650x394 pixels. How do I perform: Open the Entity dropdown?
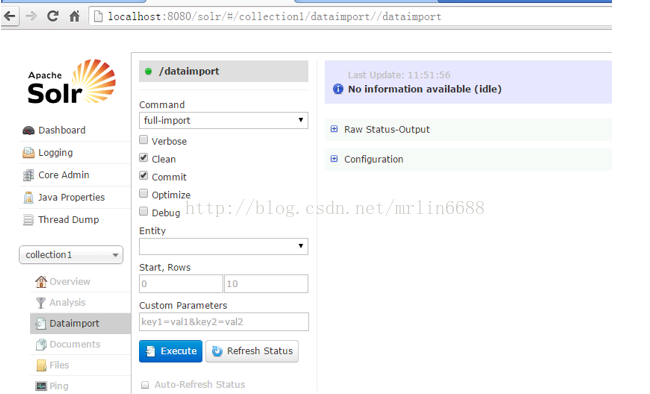pos(223,246)
